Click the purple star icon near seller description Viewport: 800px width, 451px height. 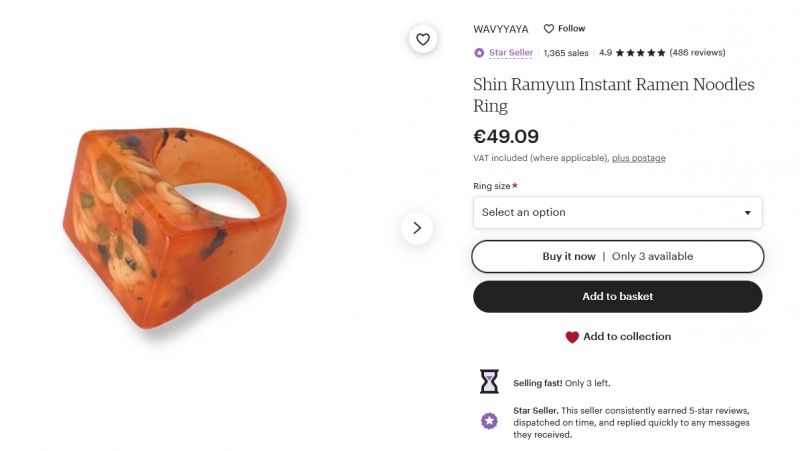[x=489, y=421]
